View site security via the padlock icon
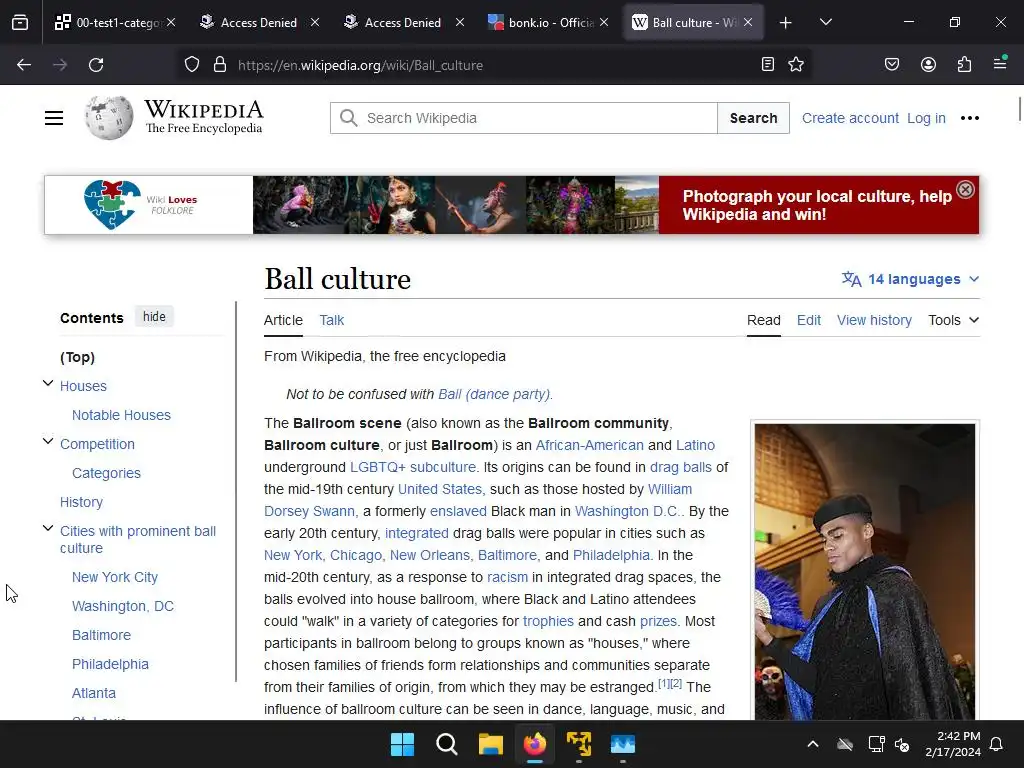The height and width of the screenshot is (768, 1024). (220, 65)
